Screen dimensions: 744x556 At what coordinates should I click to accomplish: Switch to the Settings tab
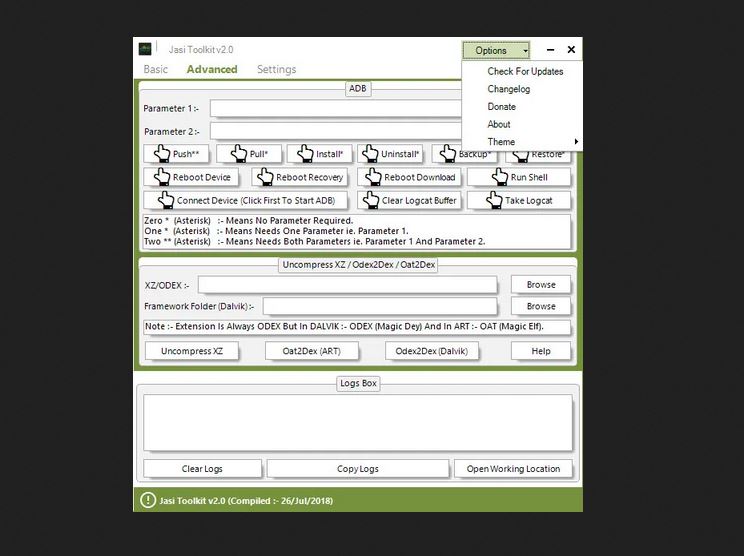click(x=277, y=69)
